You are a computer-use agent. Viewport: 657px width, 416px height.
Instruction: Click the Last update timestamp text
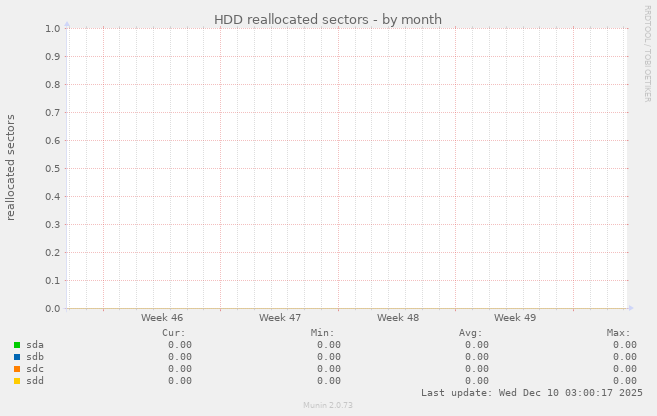coord(532,393)
